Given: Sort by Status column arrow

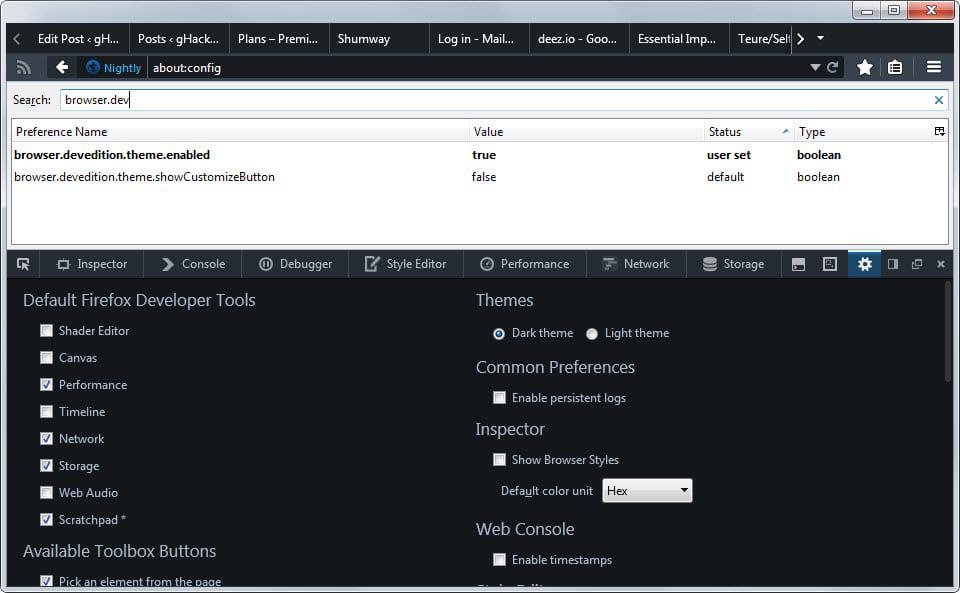Looking at the screenshot, I should pos(786,132).
